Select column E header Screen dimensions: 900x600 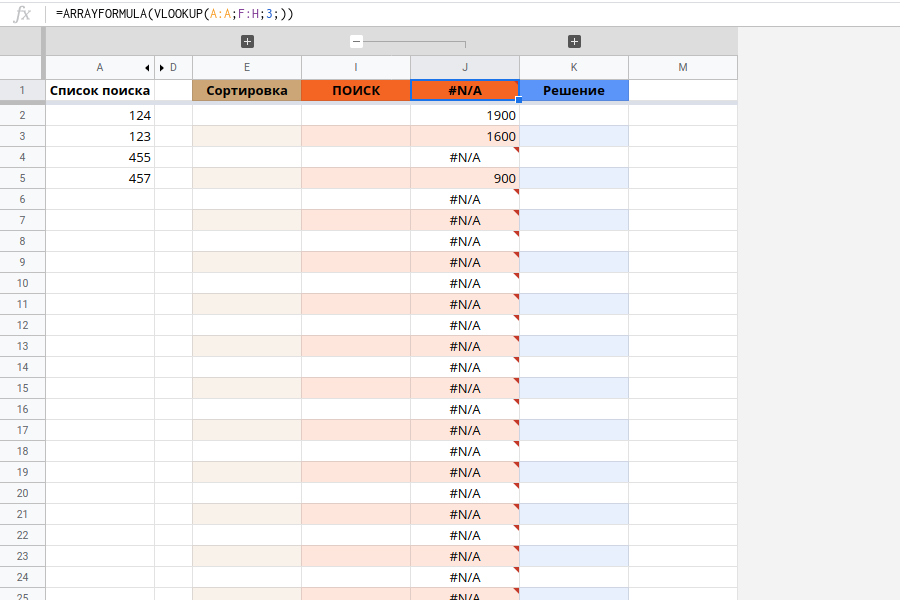[246, 67]
